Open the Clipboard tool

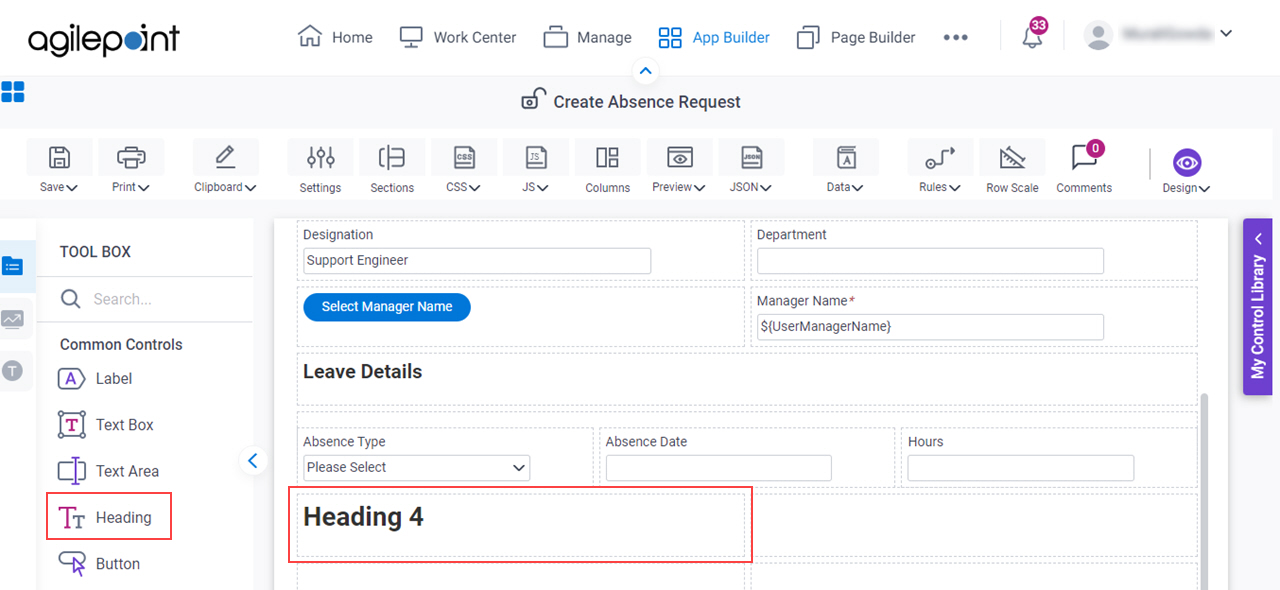[225, 158]
